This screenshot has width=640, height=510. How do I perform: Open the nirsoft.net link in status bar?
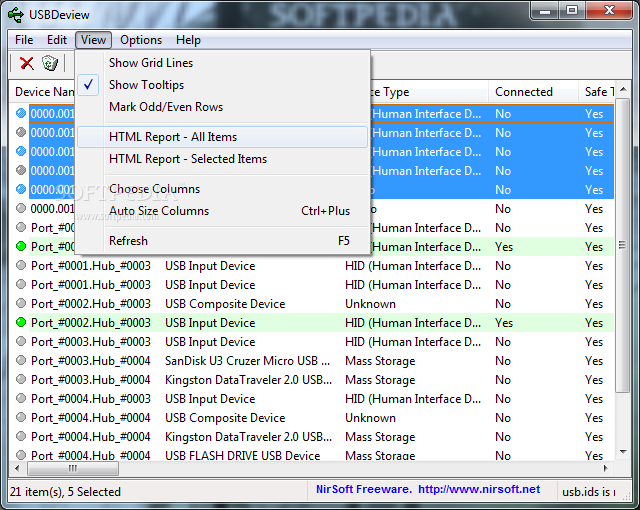coord(479,489)
